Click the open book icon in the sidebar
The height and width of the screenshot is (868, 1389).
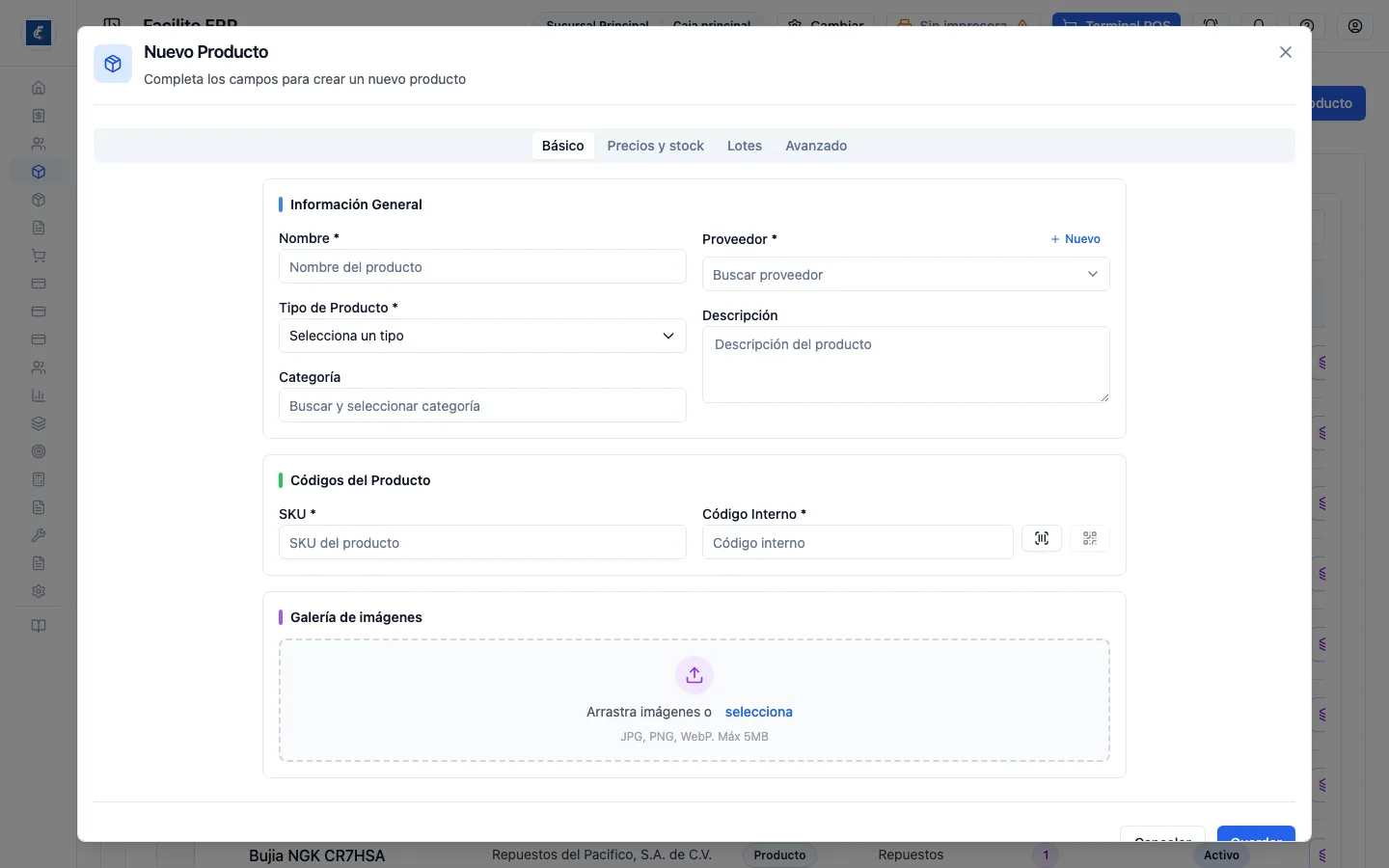tap(39, 626)
